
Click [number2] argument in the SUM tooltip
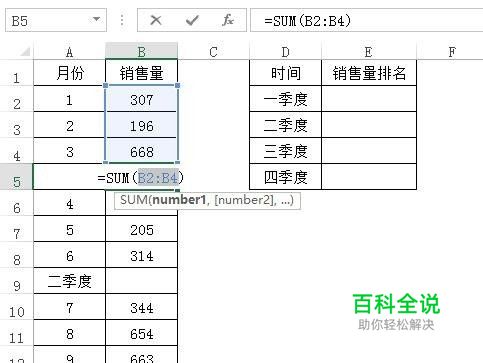click(x=244, y=200)
